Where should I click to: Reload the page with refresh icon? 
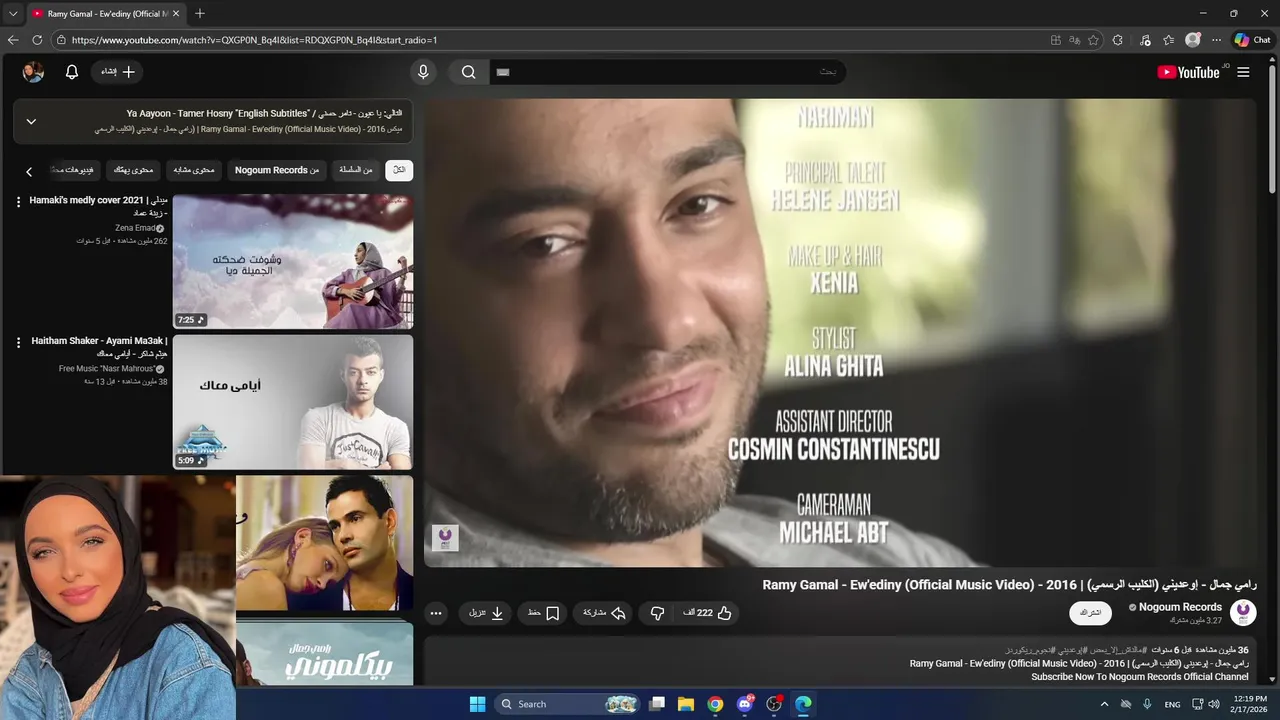(37, 40)
